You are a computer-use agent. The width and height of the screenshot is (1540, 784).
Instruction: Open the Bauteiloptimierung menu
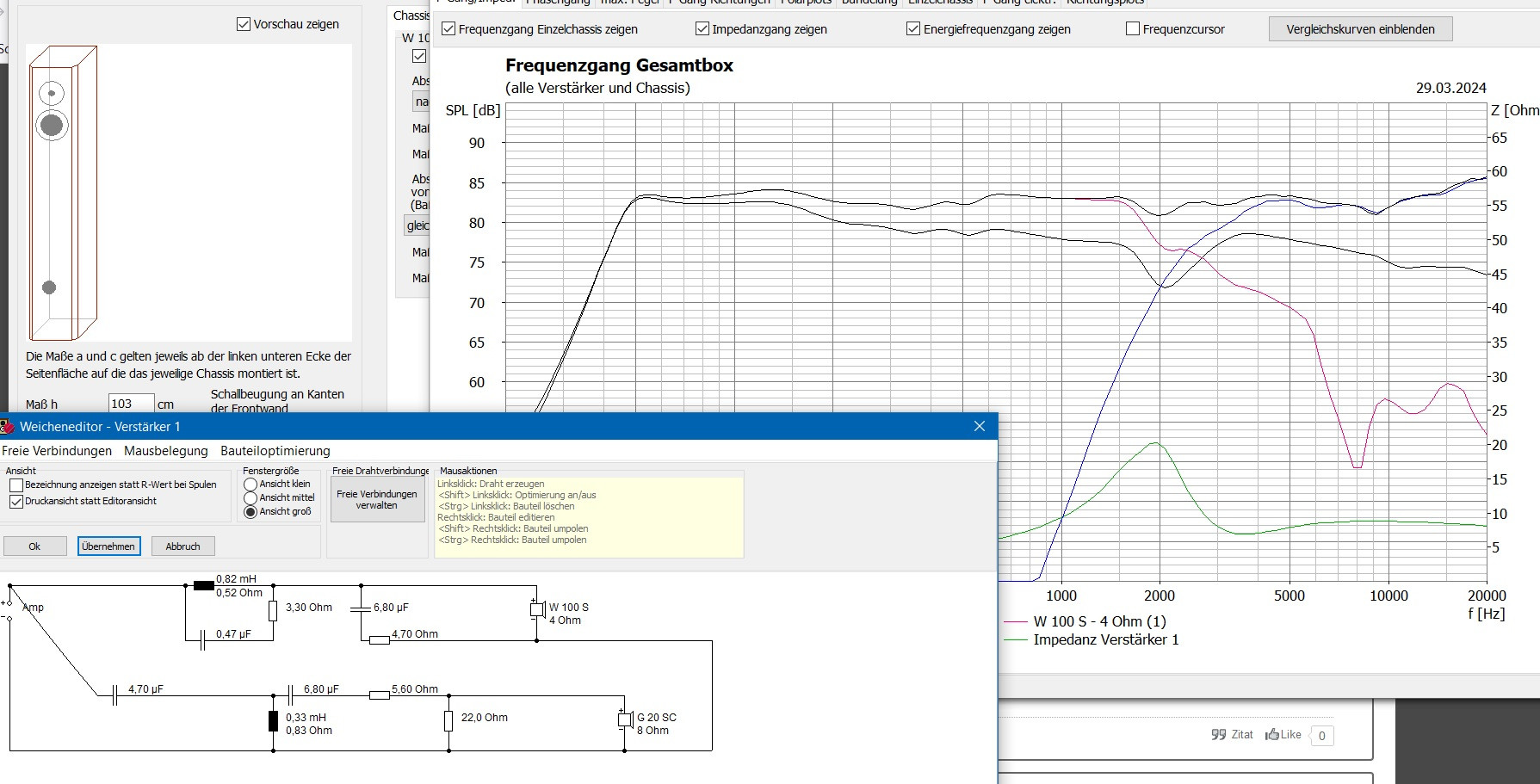(275, 451)
